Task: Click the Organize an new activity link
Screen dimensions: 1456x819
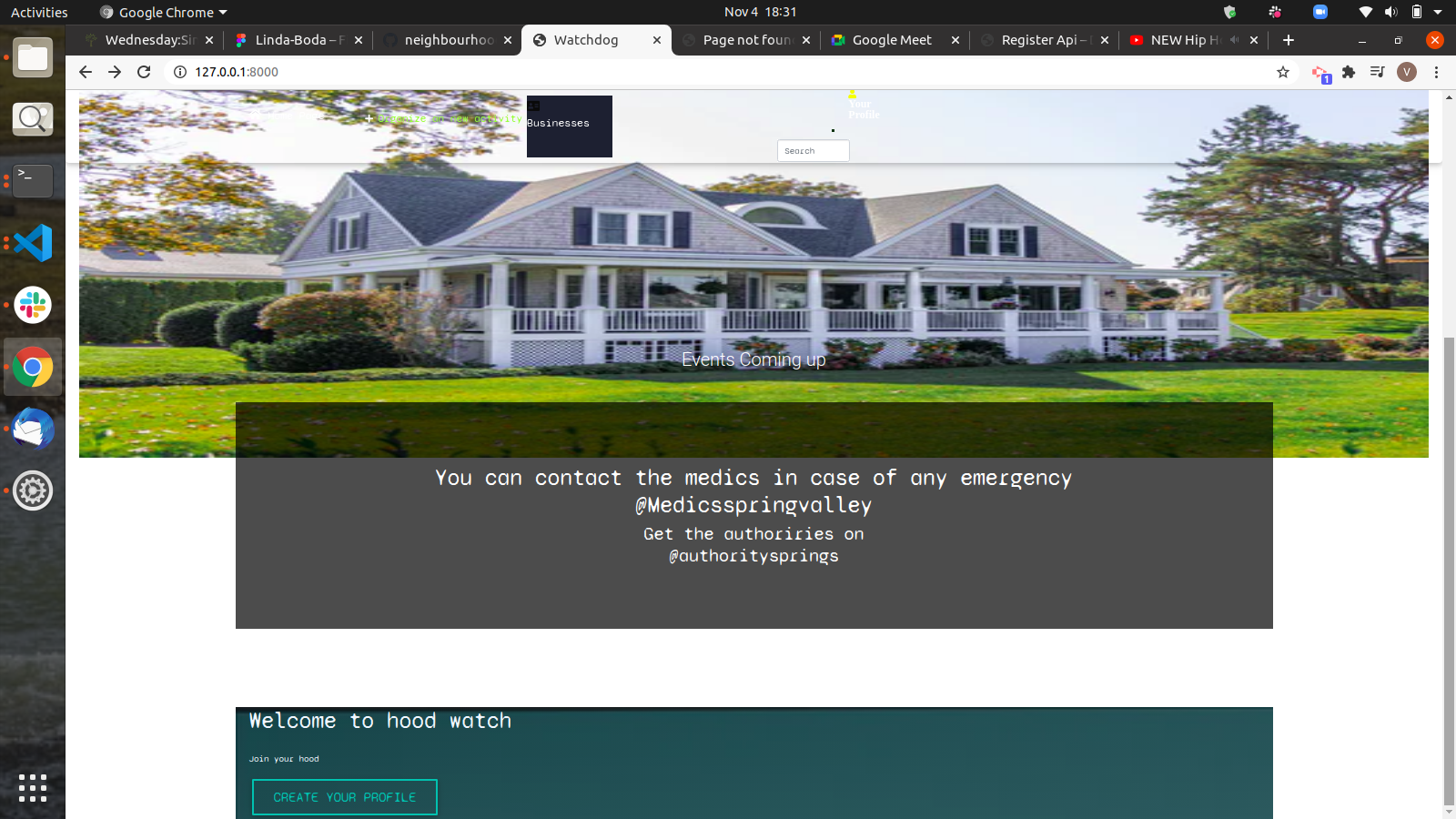Action: [x=444, y=118]
